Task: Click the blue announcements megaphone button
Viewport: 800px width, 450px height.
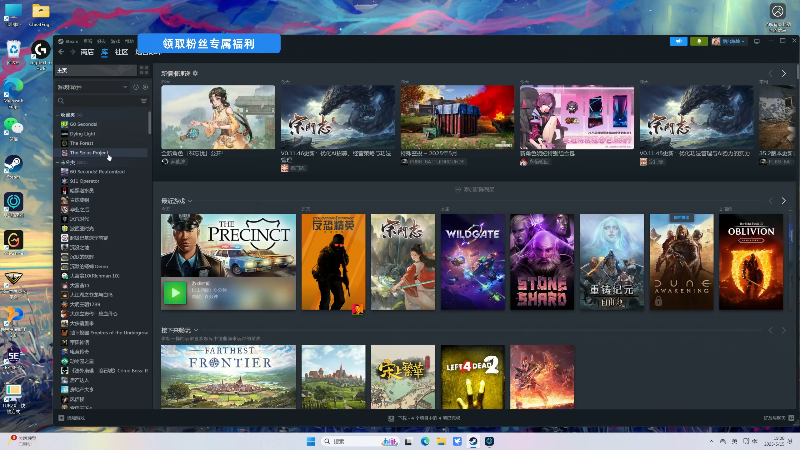Action: point(679,41)
